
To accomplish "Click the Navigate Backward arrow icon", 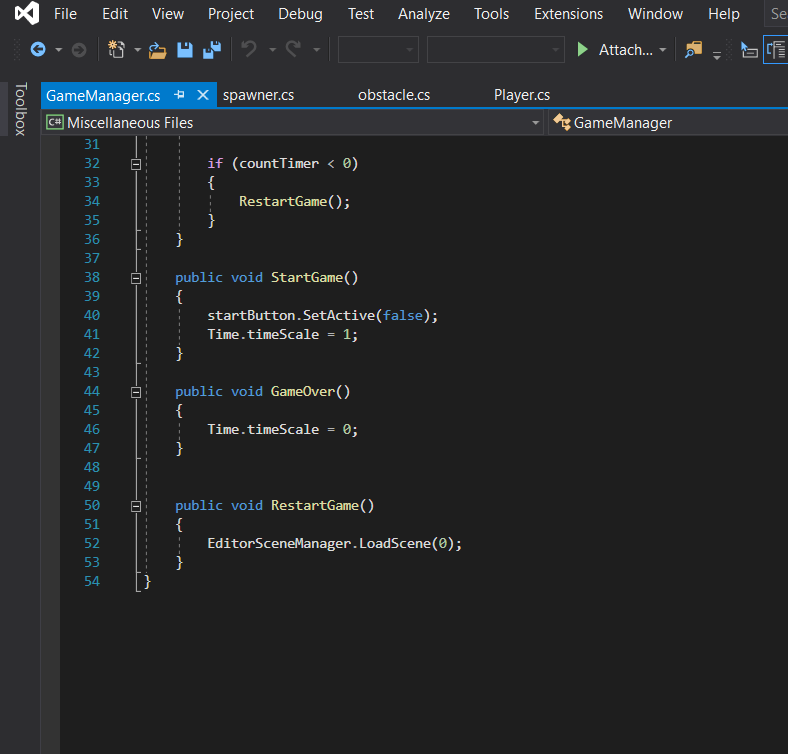I will tap(38, 50).
